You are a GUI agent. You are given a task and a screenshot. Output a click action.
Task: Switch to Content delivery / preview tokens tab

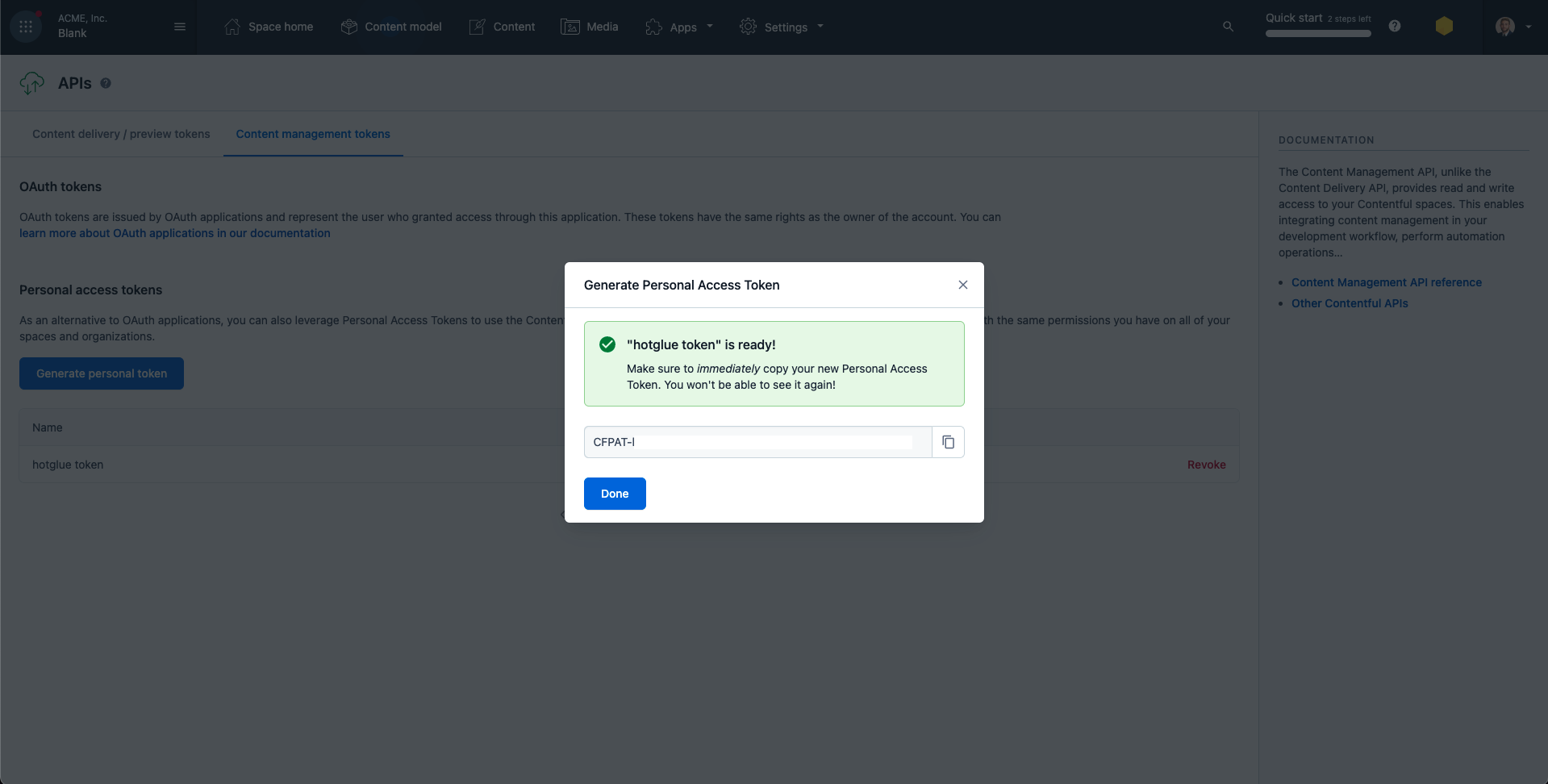[121, 134]
